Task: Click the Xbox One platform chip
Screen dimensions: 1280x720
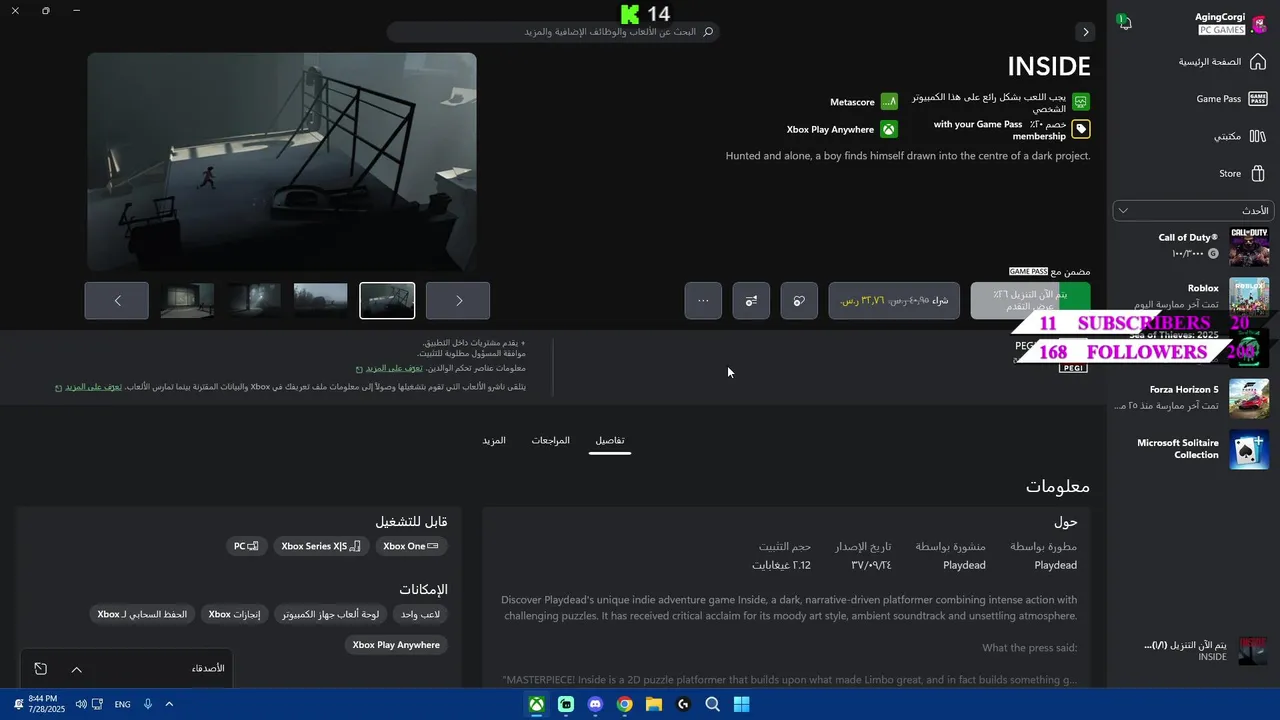Action: (411, 547)
